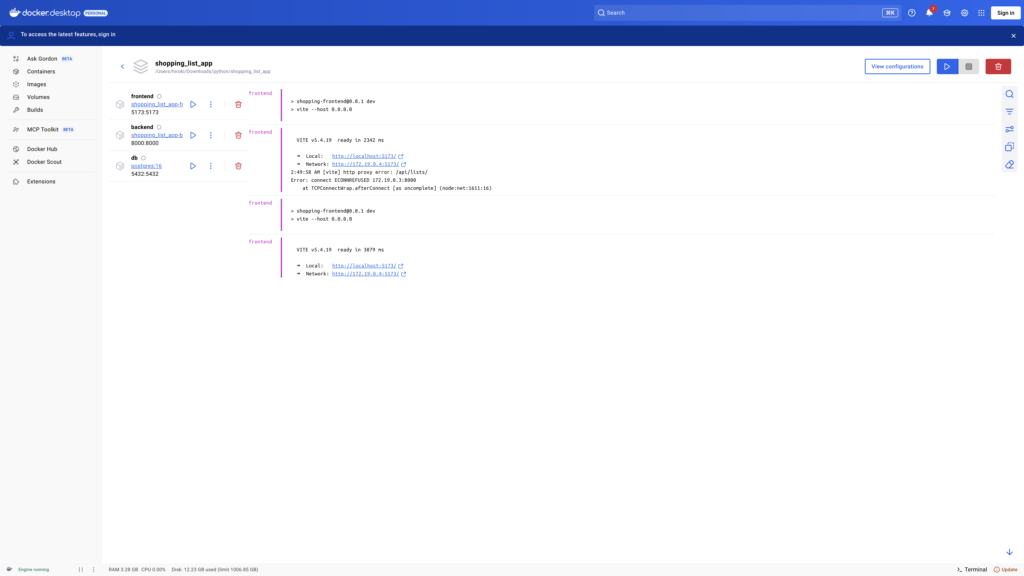Go to Images in sidebar
1024x576 pixels.
coord(36,84)
